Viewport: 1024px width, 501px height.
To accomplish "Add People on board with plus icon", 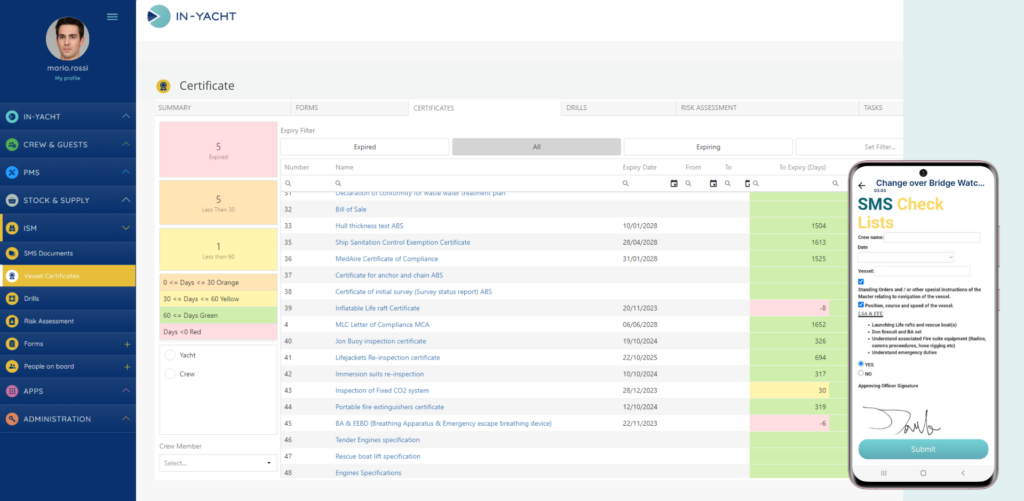I will (127, 367).
